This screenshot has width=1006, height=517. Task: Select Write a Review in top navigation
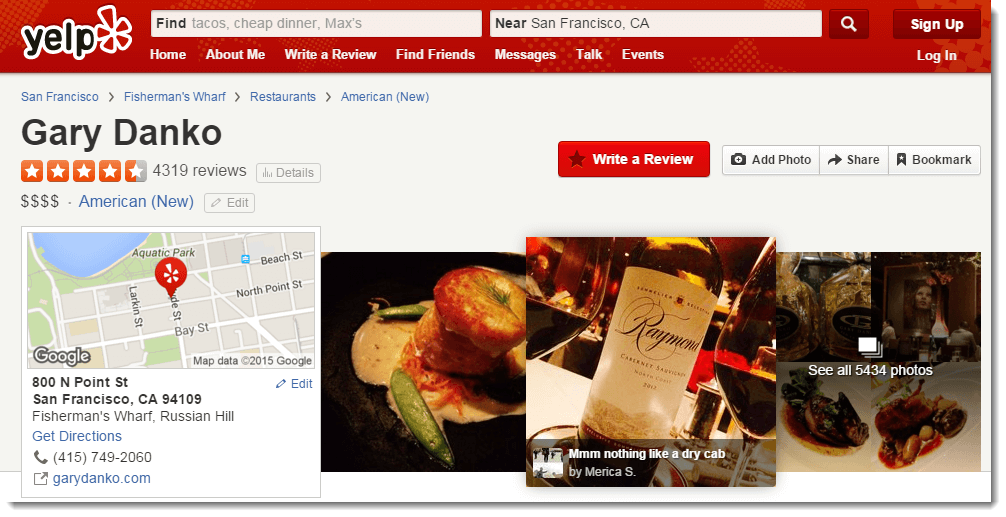(x=330, y=55)
